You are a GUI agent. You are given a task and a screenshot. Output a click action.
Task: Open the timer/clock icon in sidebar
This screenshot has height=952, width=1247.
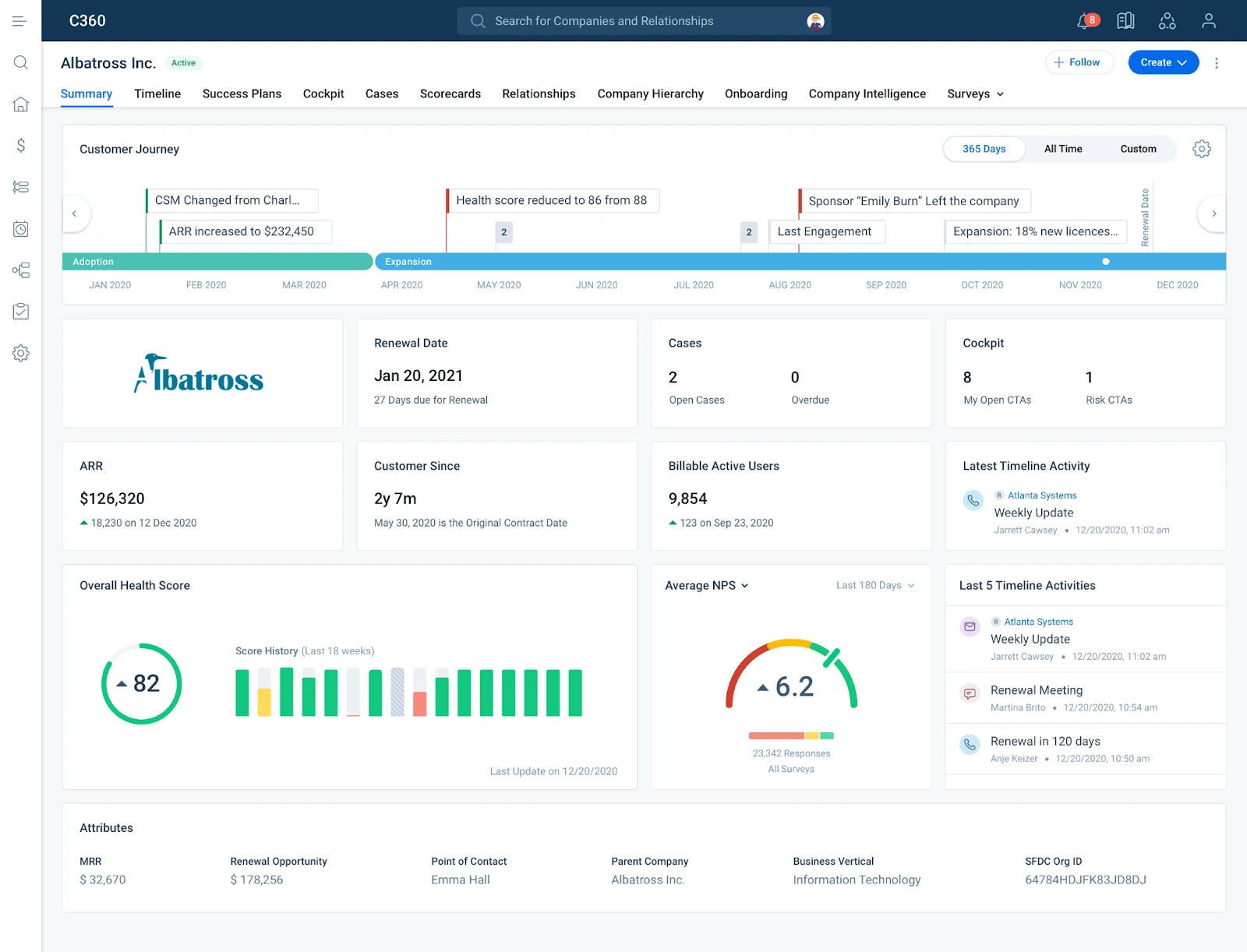(20, 228)
